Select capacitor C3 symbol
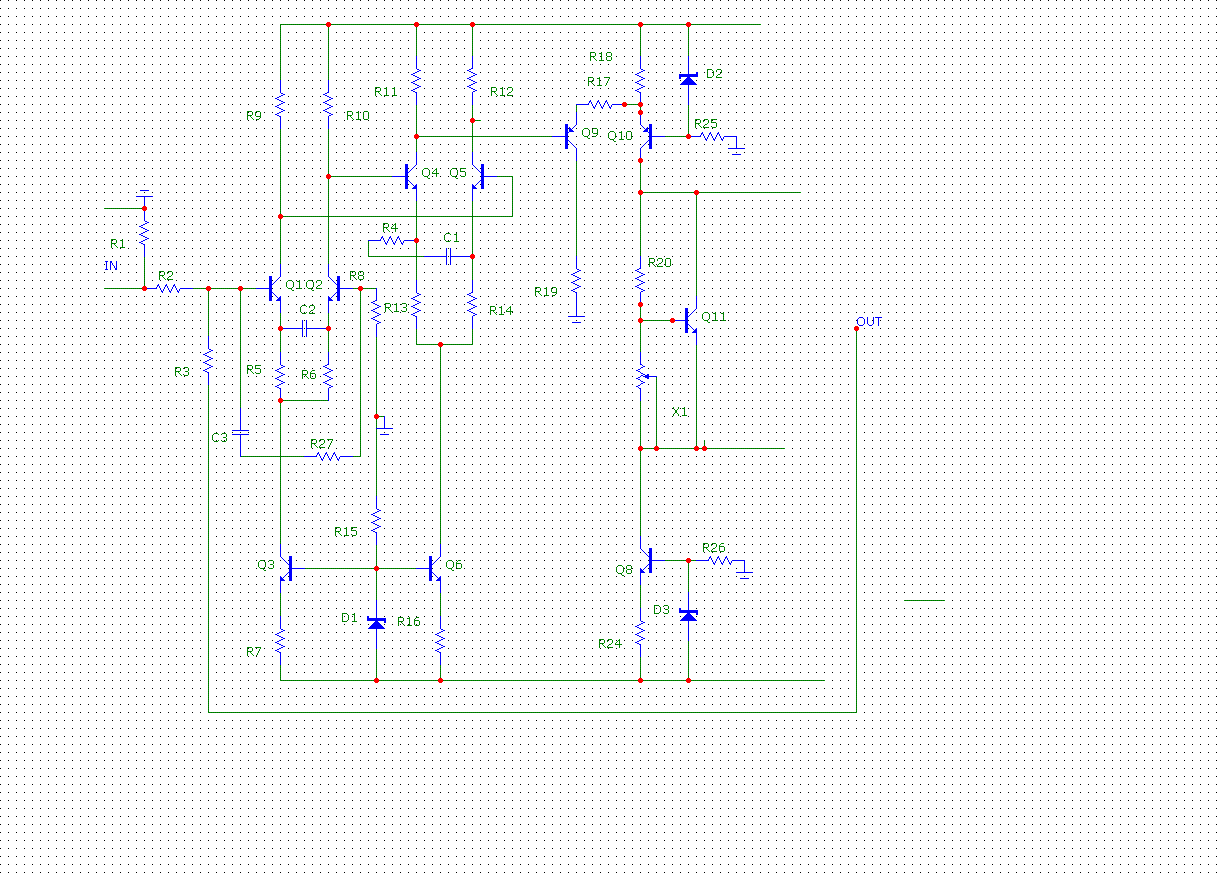The image size is (1224, 879). point(240,432)
